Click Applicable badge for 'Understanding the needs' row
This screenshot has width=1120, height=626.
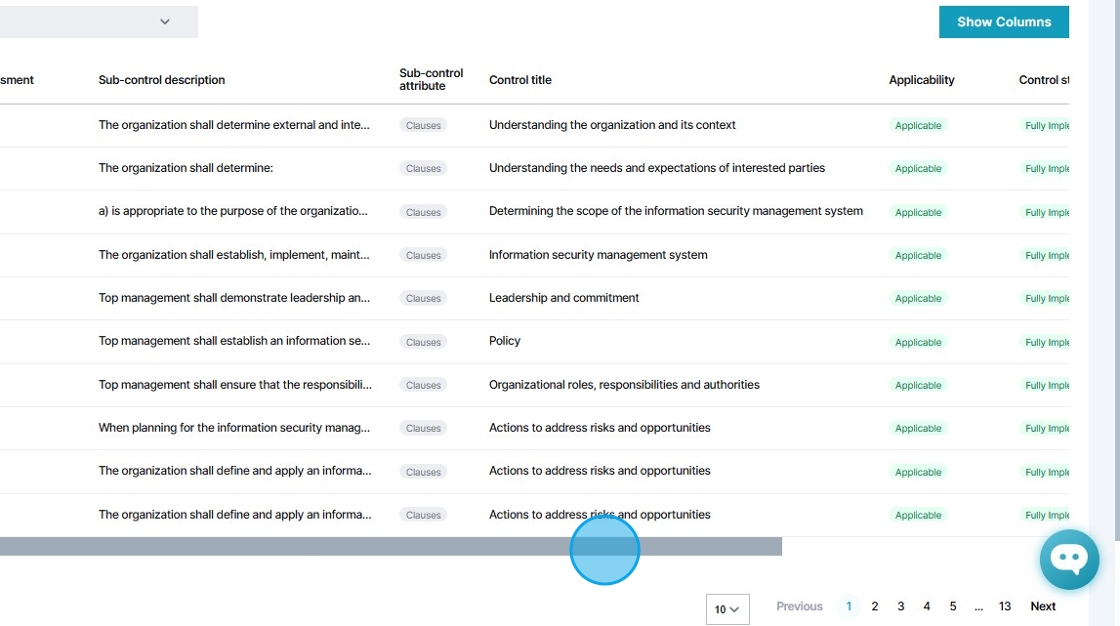(918, 169)
